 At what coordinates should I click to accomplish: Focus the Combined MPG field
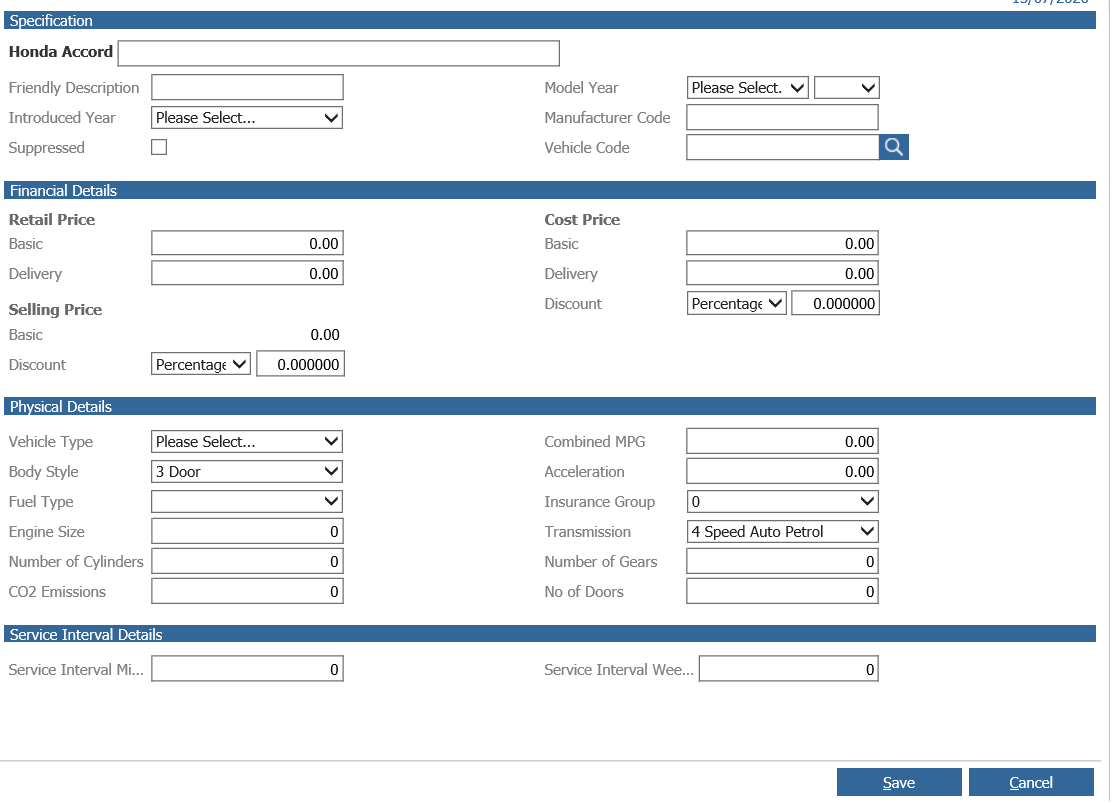(x=782, y=442)
